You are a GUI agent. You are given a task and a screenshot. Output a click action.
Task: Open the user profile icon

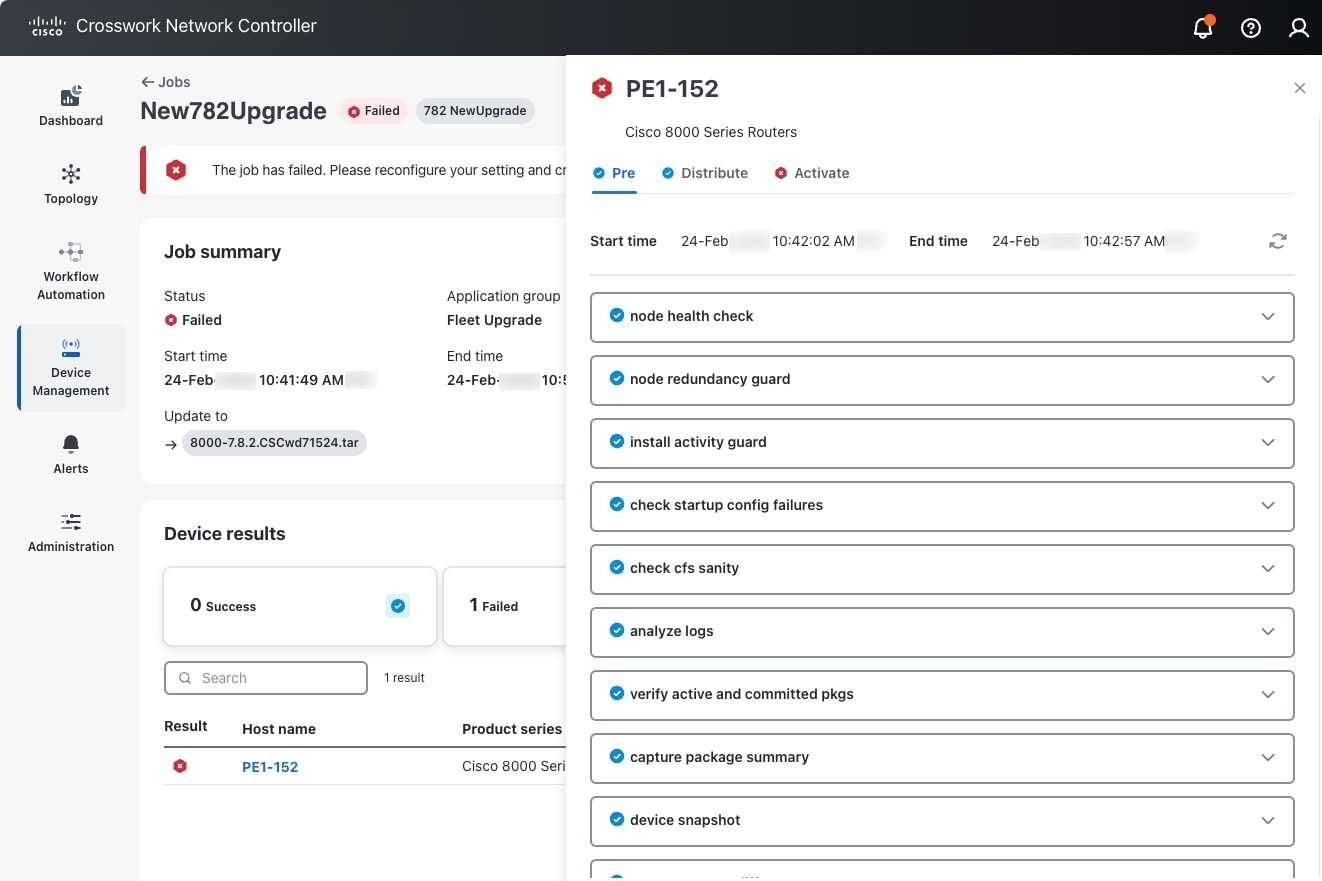tap(1299, 28)
